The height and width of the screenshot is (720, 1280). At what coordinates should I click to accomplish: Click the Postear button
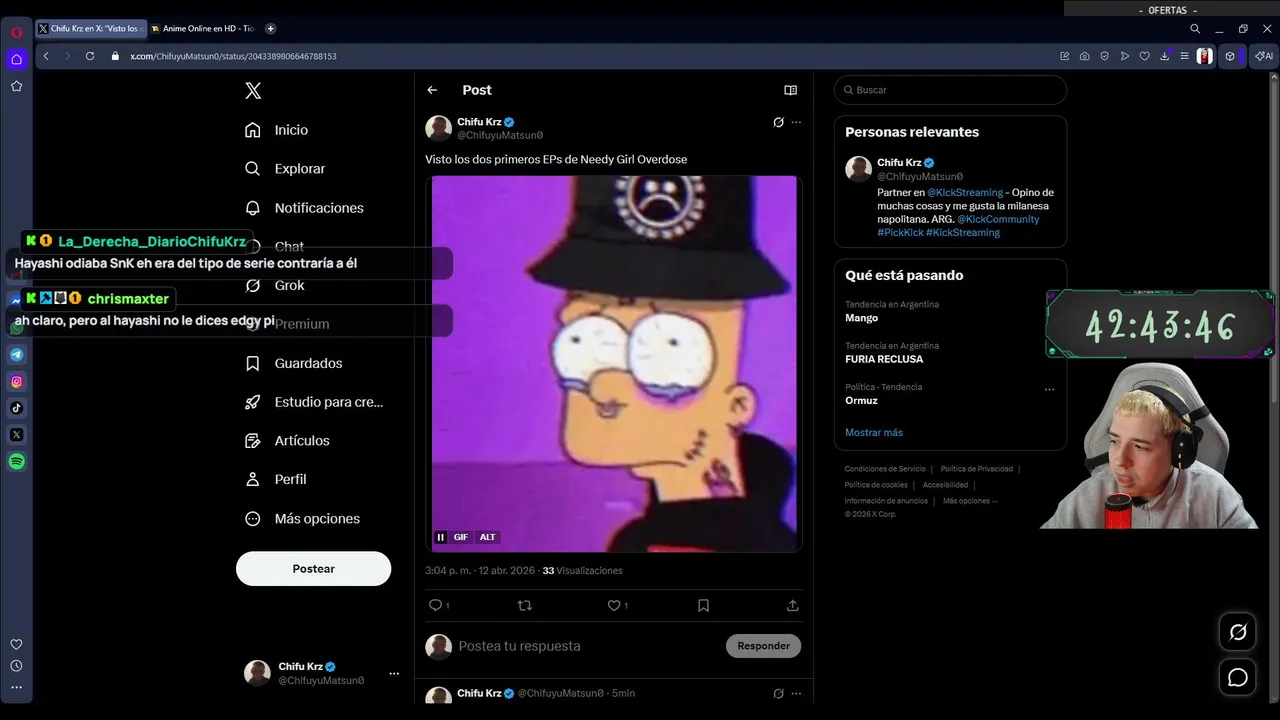[x=313, y=569]
